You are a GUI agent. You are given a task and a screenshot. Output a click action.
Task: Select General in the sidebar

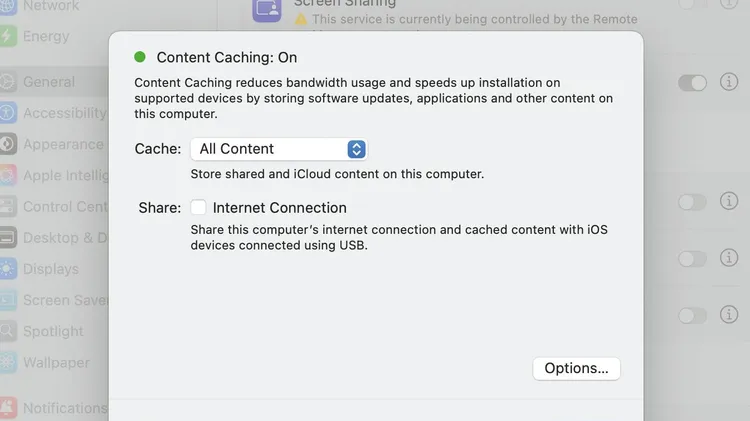point(49,82)
